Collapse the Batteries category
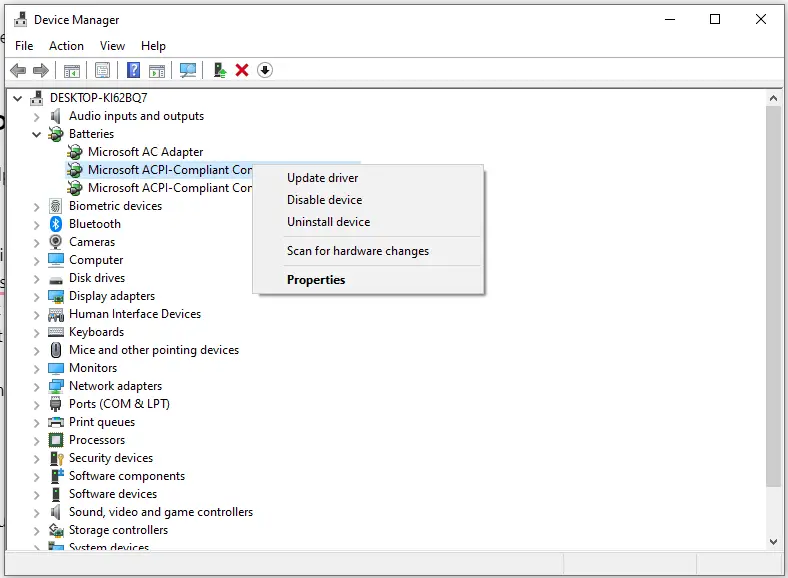 [x=36, y=134]
